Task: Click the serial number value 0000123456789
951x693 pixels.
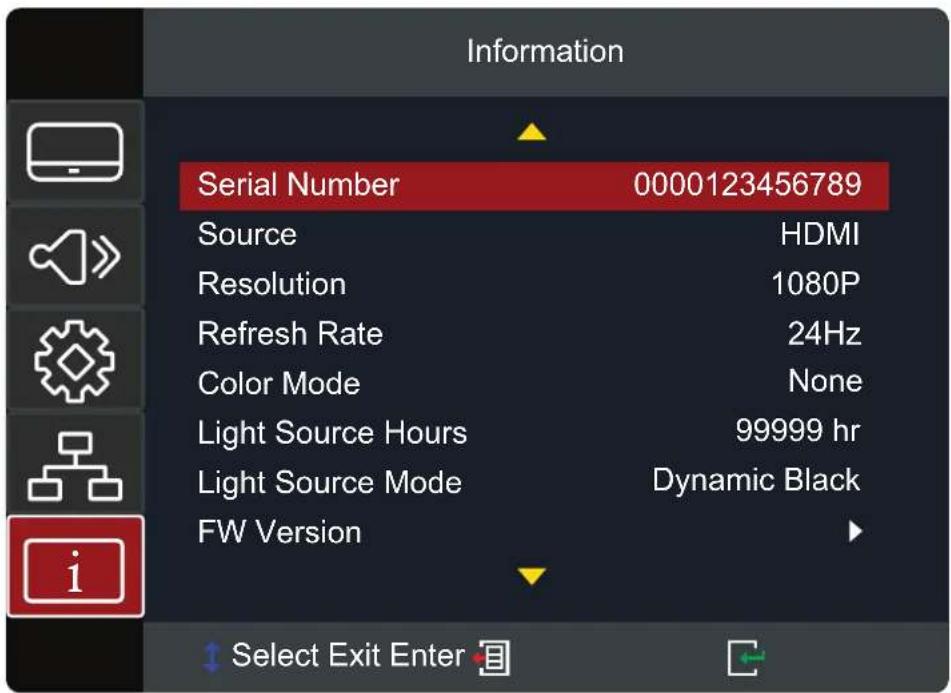Action: click(747, 184)
